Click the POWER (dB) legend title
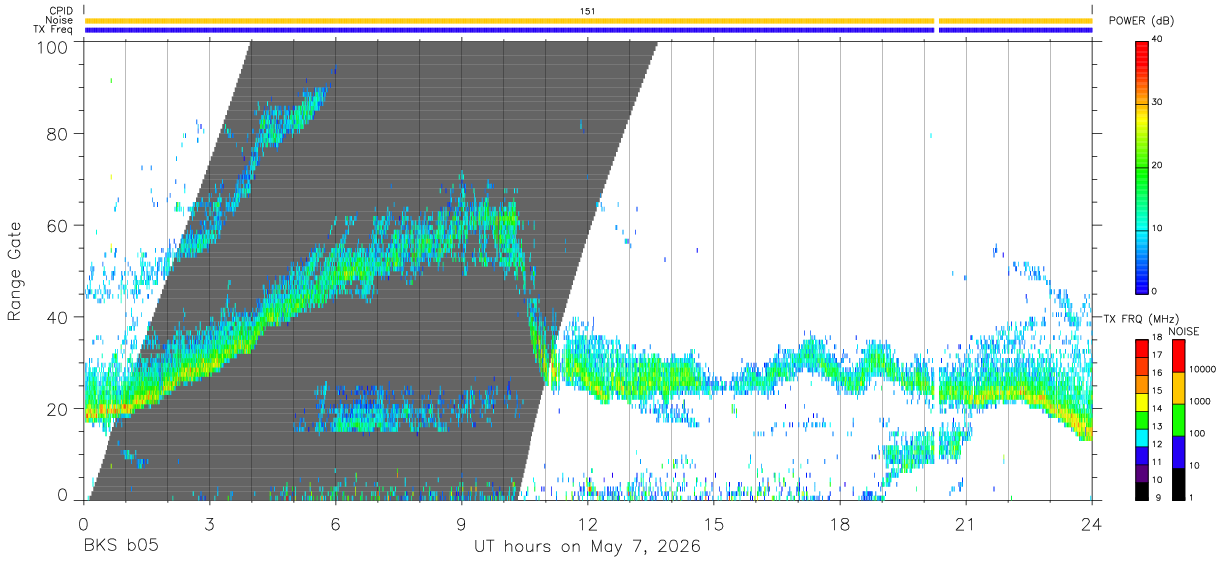 (x=1142, y=21)
